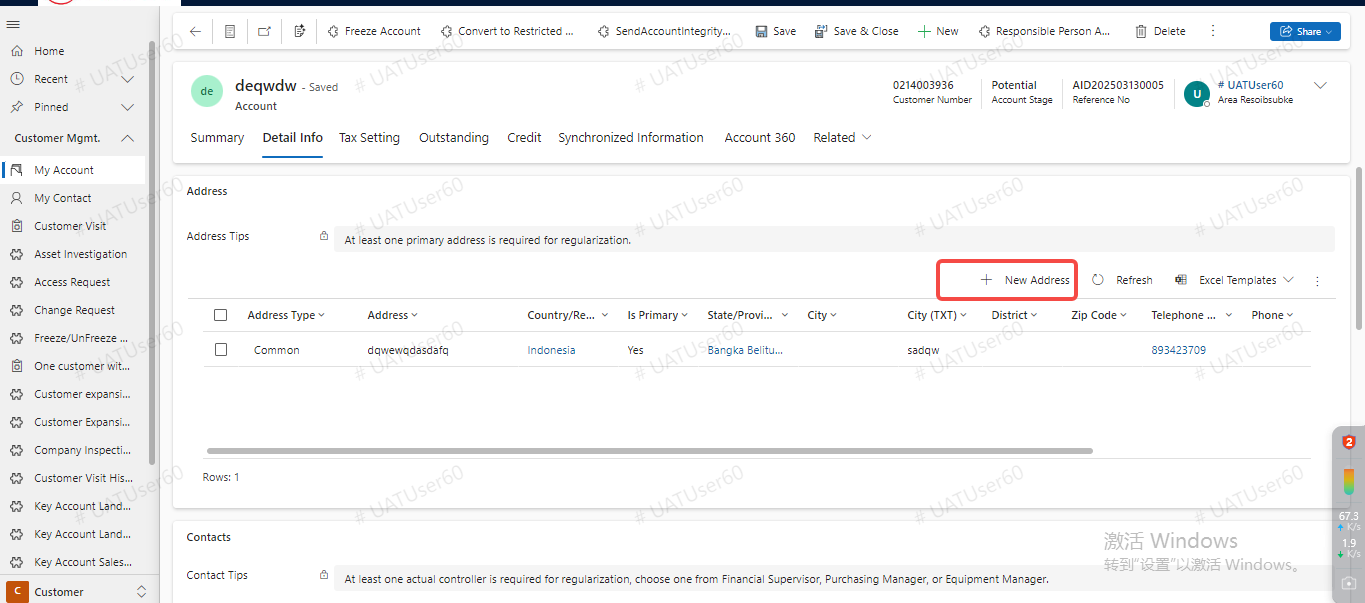Click the back arrow icon

coord(195,31)
